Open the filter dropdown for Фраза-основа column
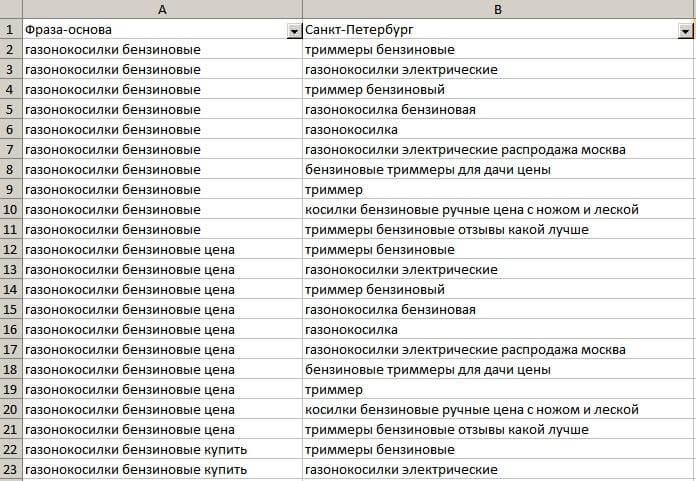The width and height of the screenshot is (696, 481). coord(294,31)
